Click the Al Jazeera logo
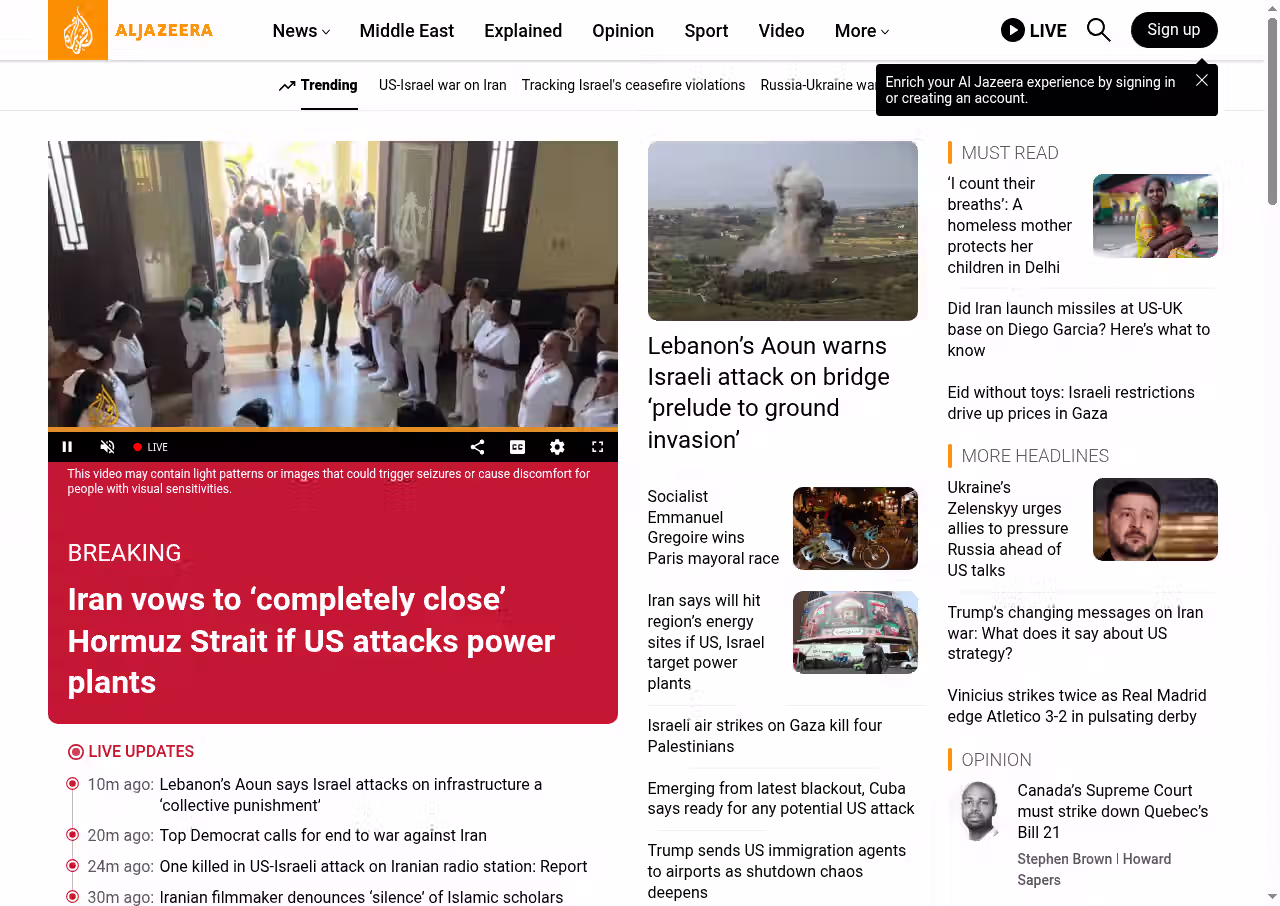The image size is (1280, 906). (131, 30)
